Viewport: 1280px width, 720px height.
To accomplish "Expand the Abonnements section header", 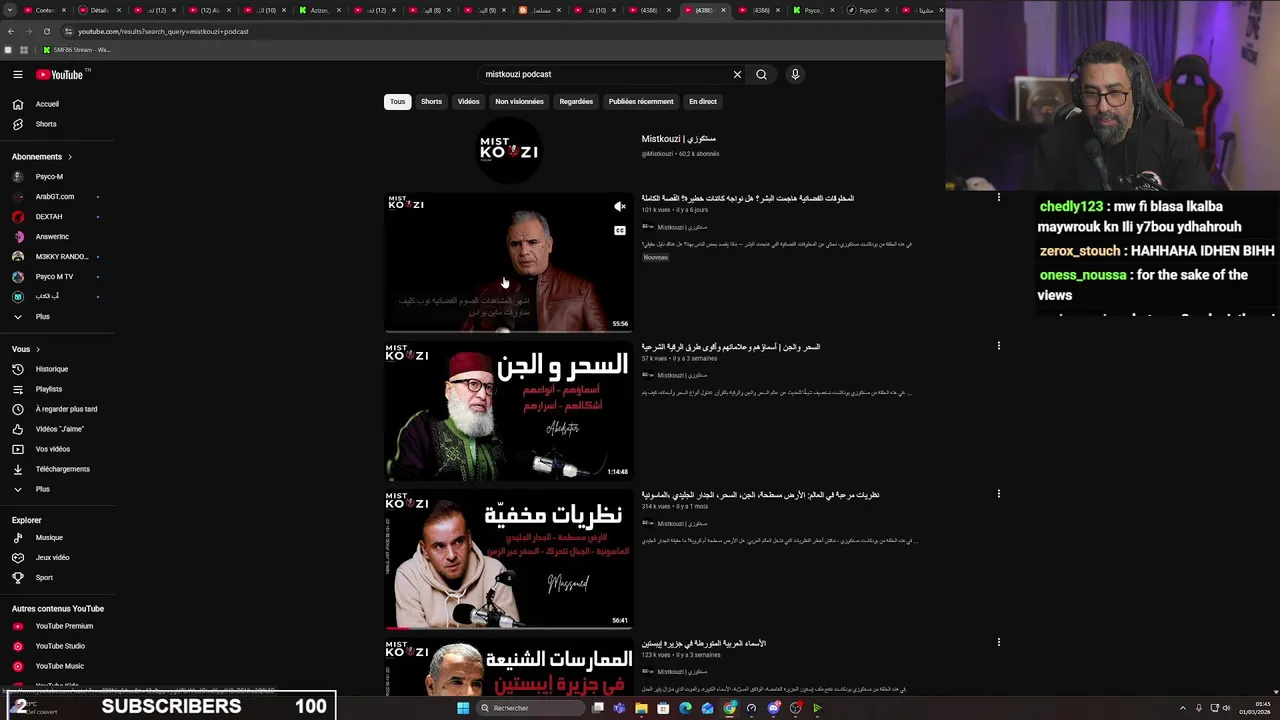I will [x=42, y=157].
